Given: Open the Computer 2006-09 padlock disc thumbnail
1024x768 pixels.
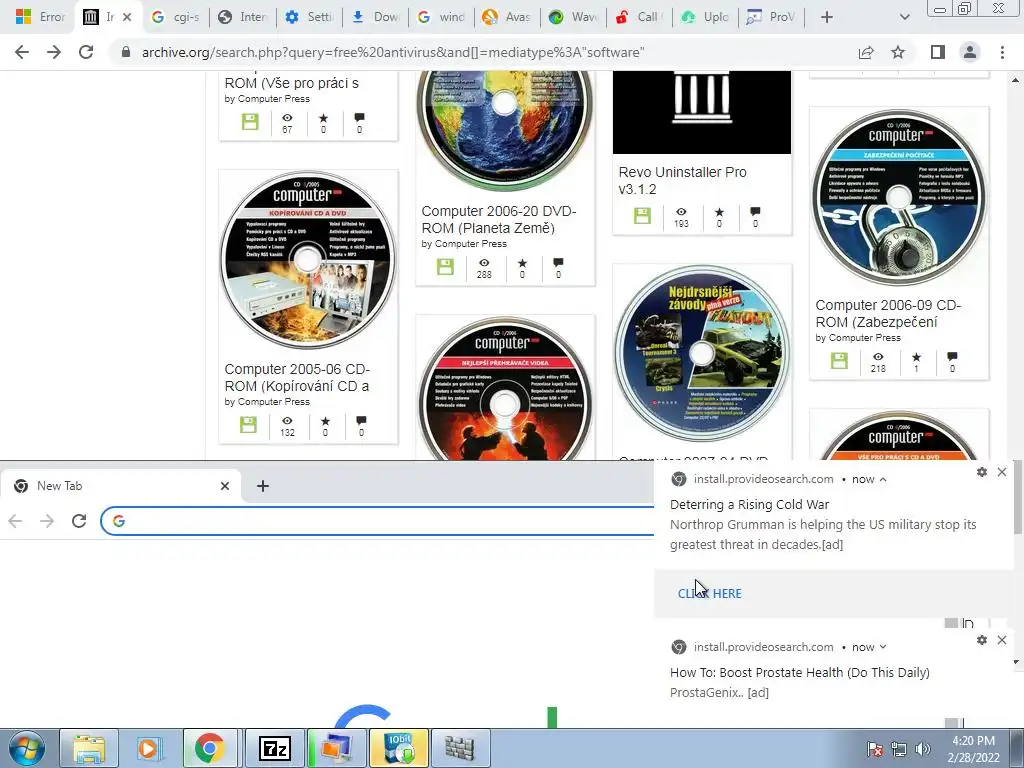Looking at the screenshot, I should (x=899, y=197).
